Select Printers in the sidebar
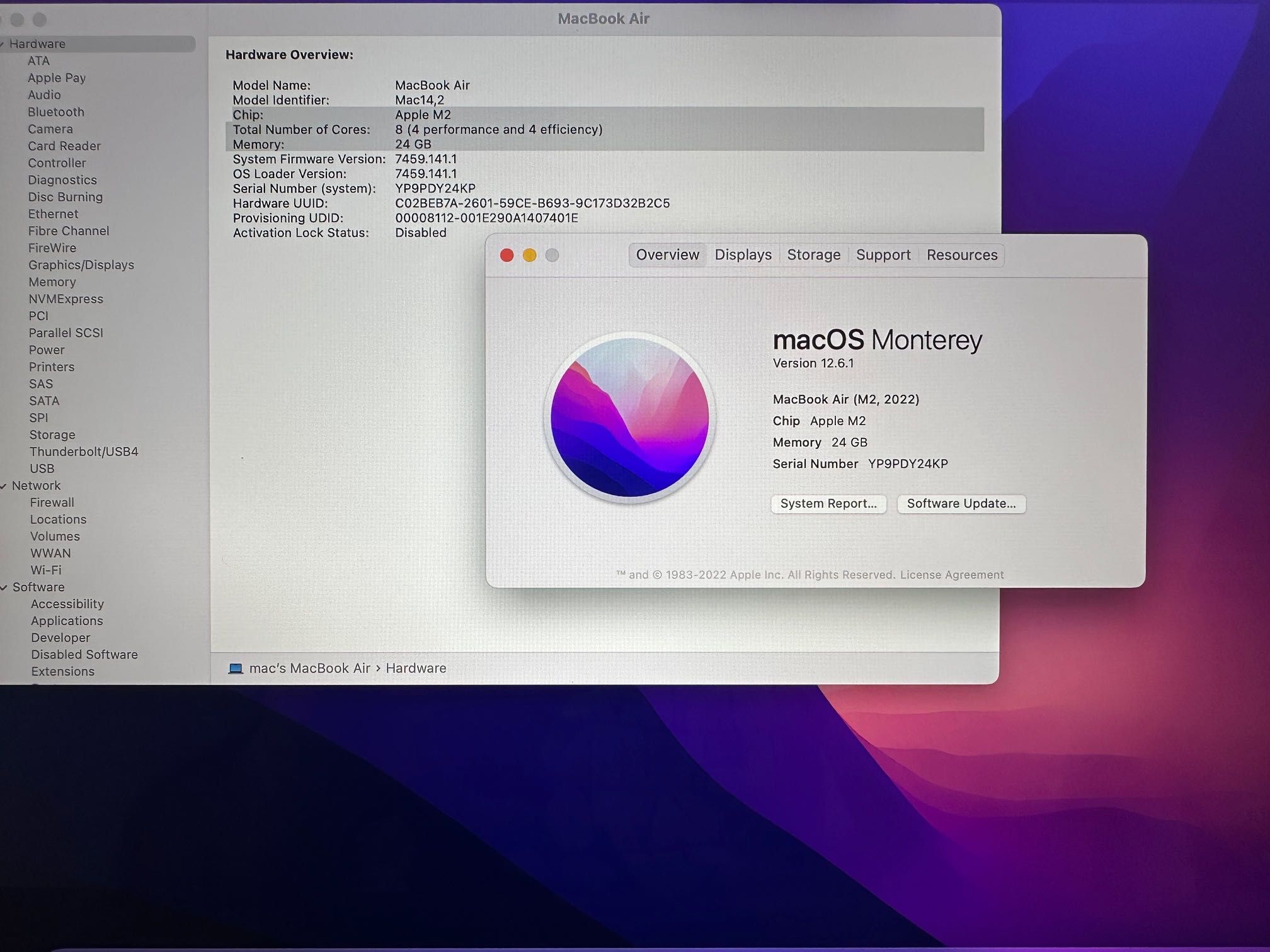Image resolution: width=1270 pixels, height=952 pixels. (x=52, y=367)
